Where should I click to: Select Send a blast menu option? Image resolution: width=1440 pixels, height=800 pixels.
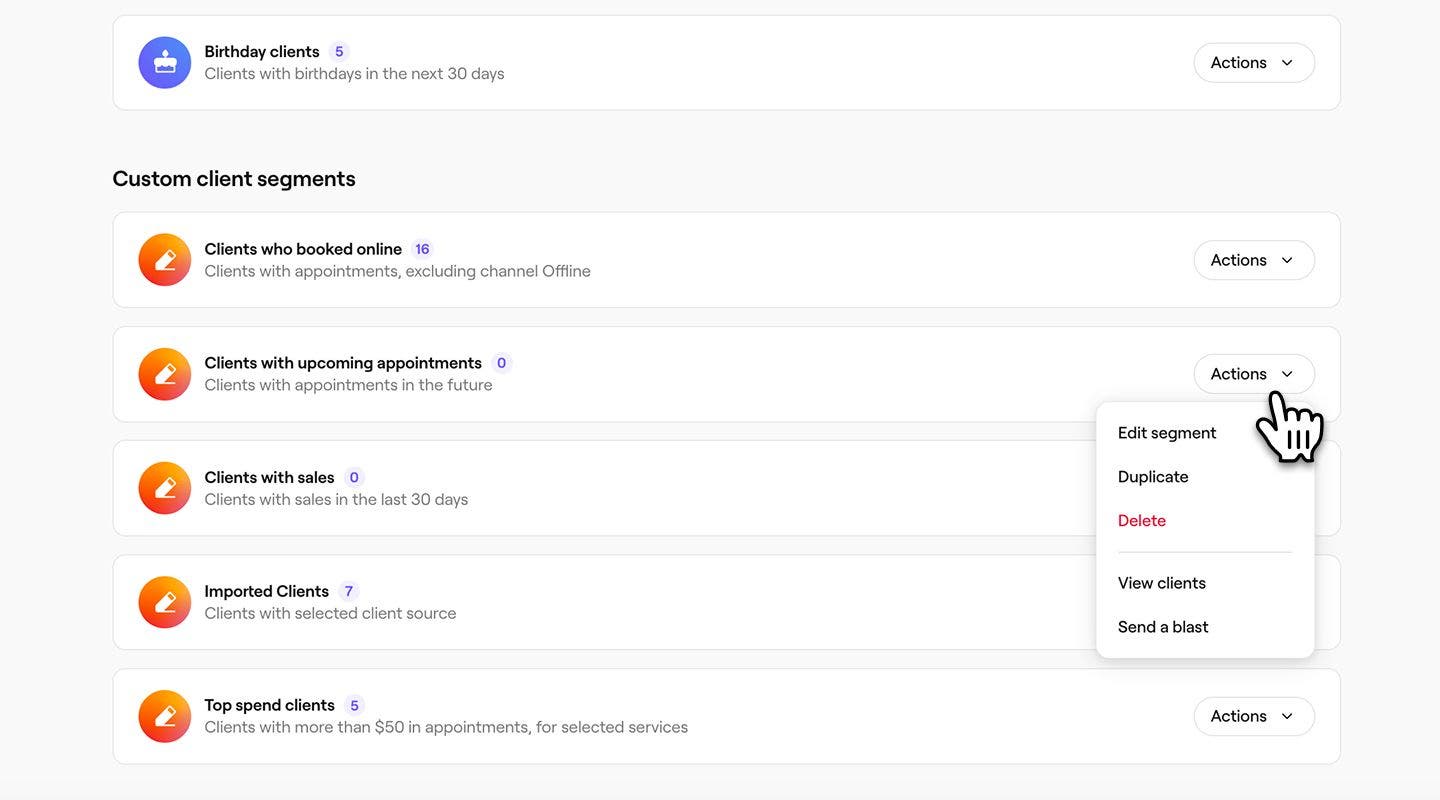pyautogui.click(x=1163, y=627)
